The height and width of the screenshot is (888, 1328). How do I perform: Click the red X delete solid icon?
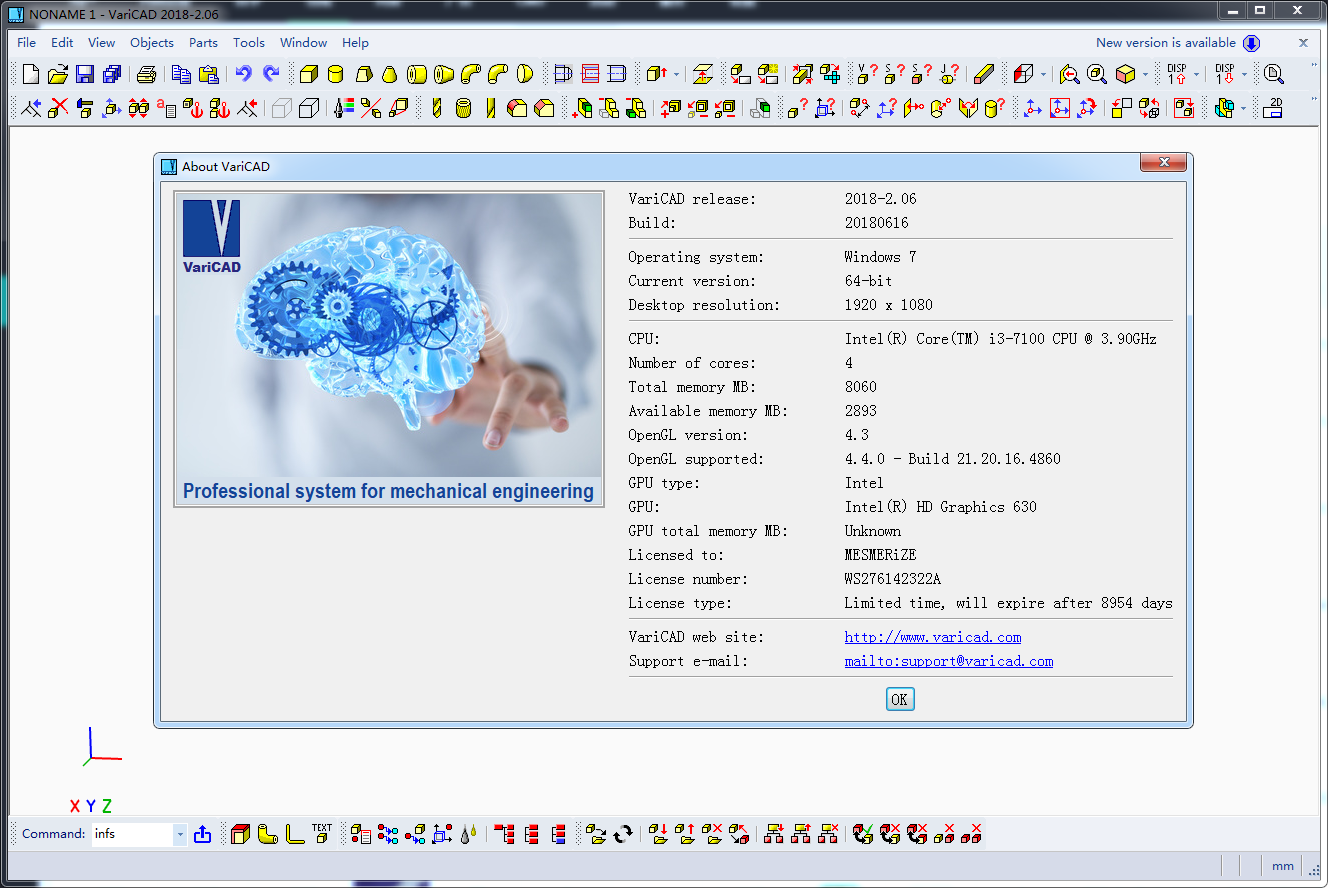point(59,107)
